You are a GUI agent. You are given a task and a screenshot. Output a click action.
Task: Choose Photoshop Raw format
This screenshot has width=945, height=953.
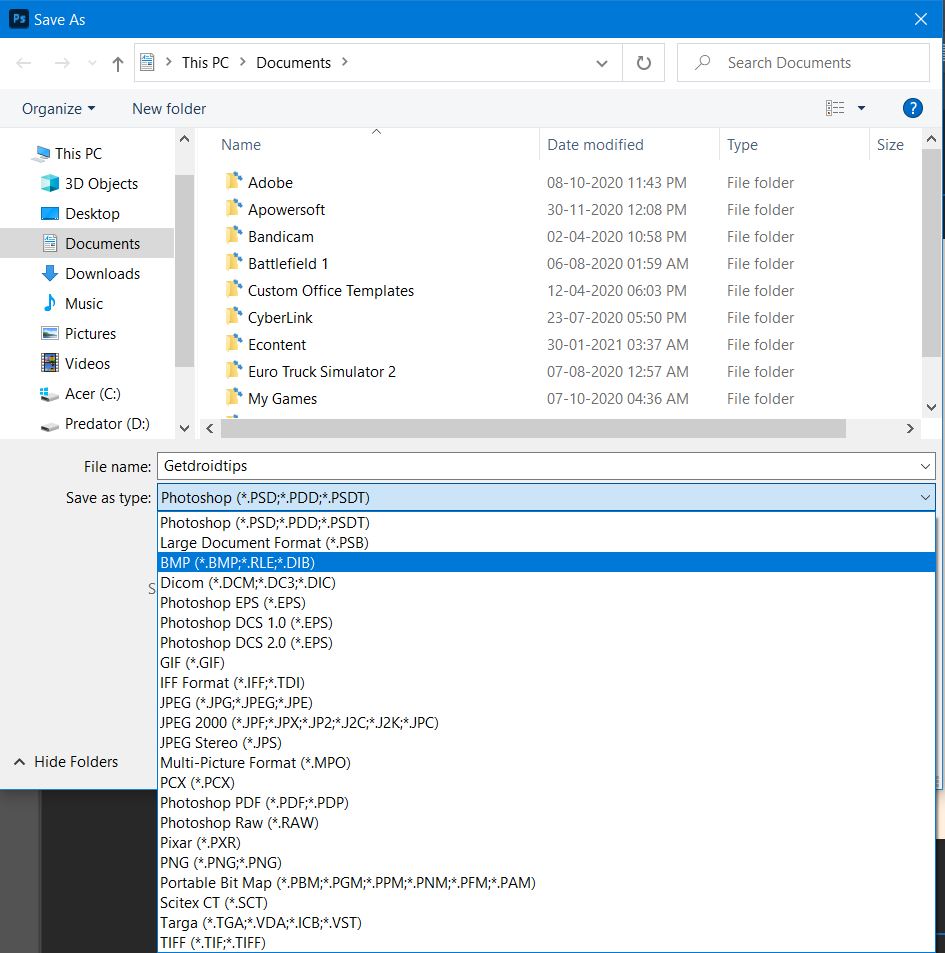click(546, 823)
